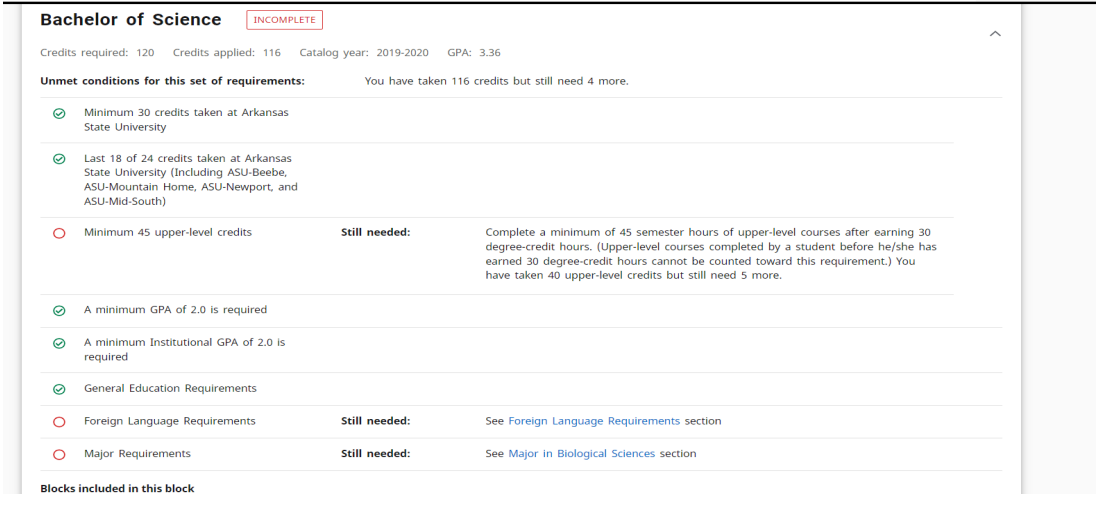
Task: Open the Foreign Language Requirements section link
Action: coord(594,421)
